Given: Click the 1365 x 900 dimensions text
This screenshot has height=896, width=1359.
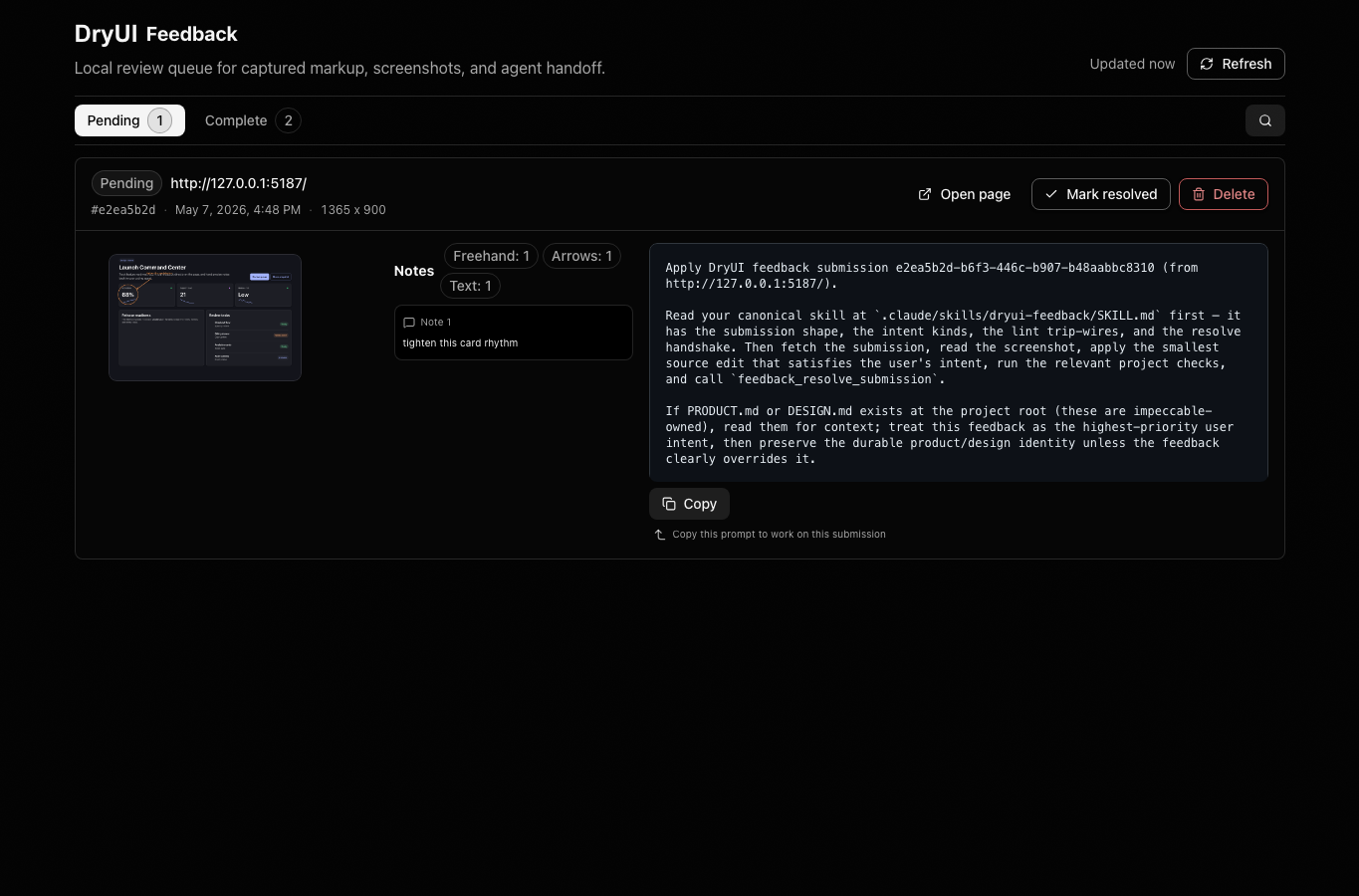Looking at the screenshot, I should pyautogui.click(x=353, y=210).
